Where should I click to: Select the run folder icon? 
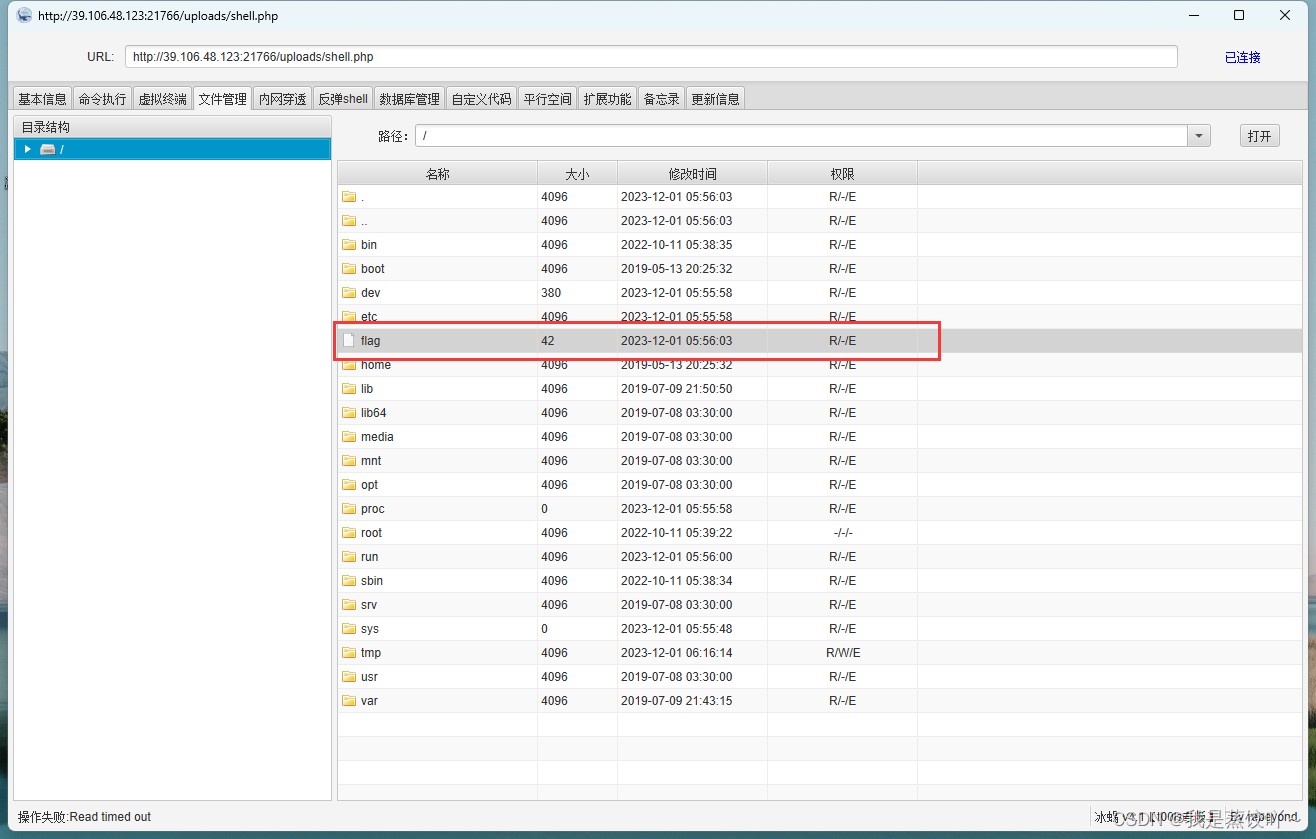349,557
